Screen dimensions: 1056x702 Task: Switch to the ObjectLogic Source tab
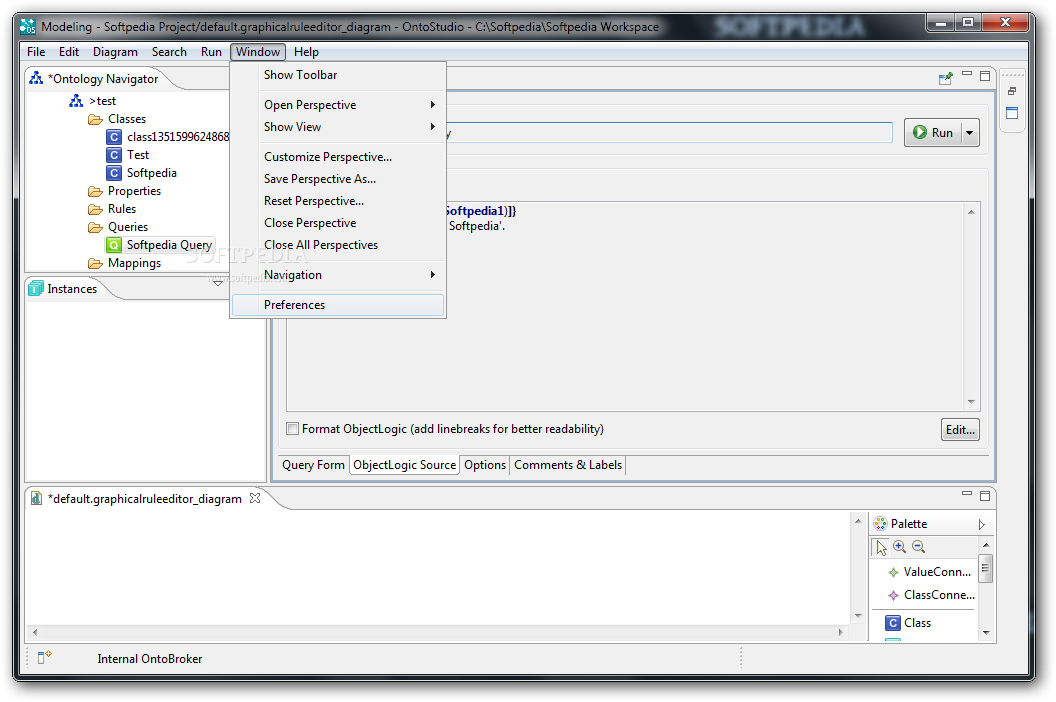[x=404, y=465]
